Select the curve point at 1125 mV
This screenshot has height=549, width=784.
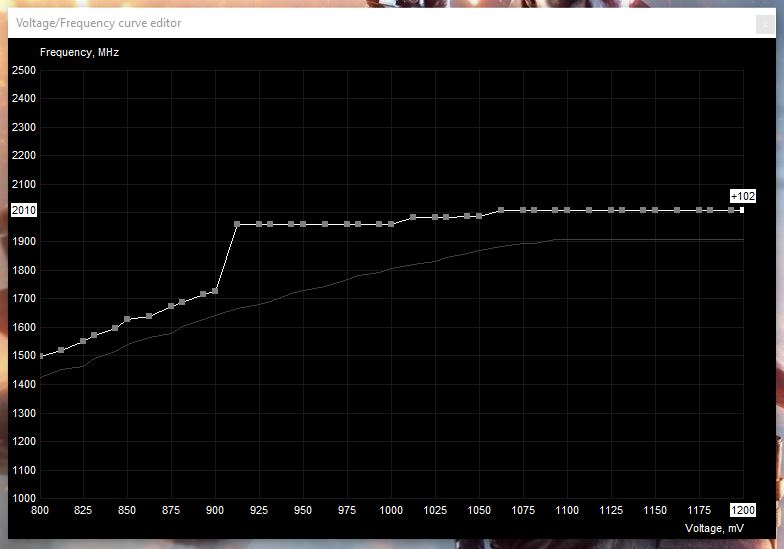[611, 210]
